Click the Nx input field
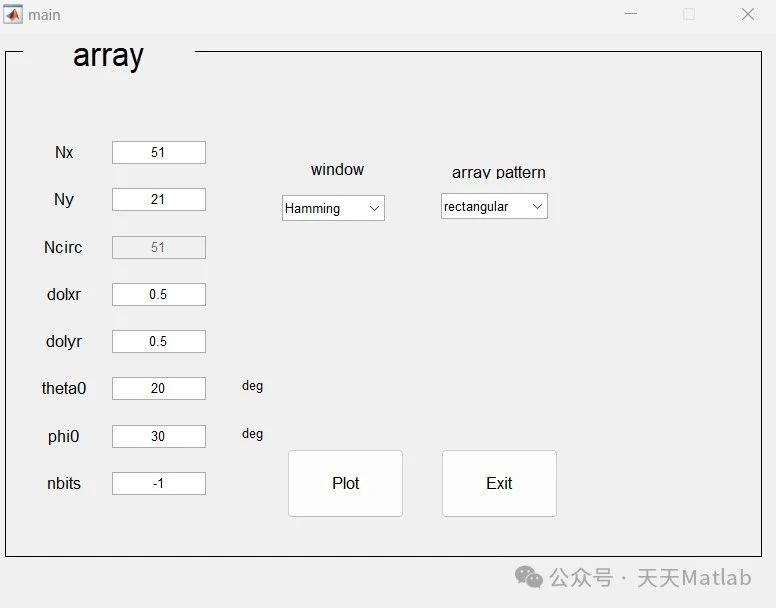Viewport: 776px width, 608px height. [x=159, y=152]
